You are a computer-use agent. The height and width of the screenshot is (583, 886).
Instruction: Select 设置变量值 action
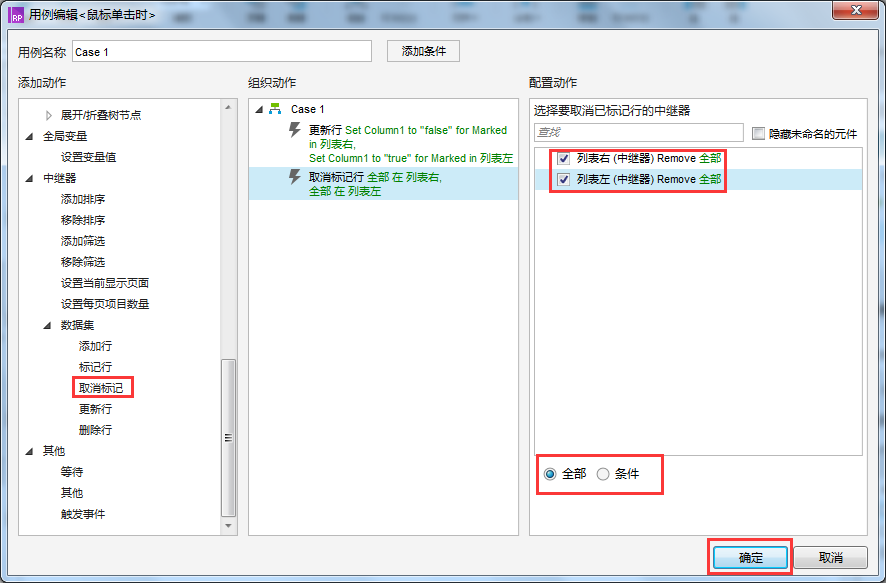click(x=89, y=157)
